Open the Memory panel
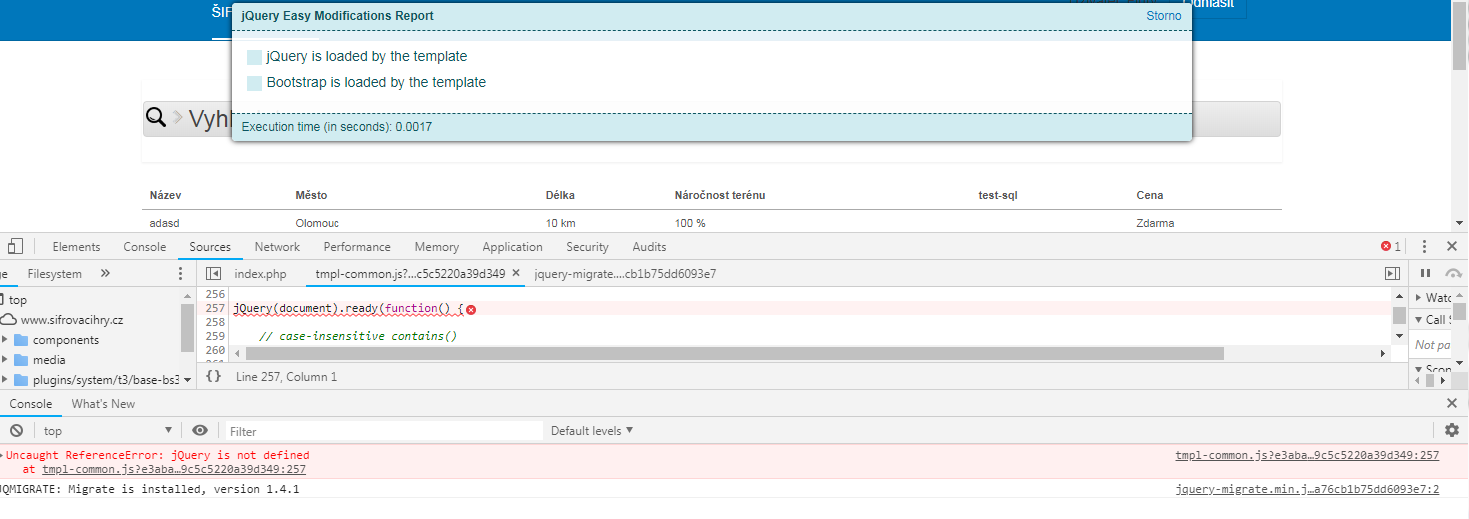The height and width of the screenshot is (519, 1469). [x=437, y=247]
